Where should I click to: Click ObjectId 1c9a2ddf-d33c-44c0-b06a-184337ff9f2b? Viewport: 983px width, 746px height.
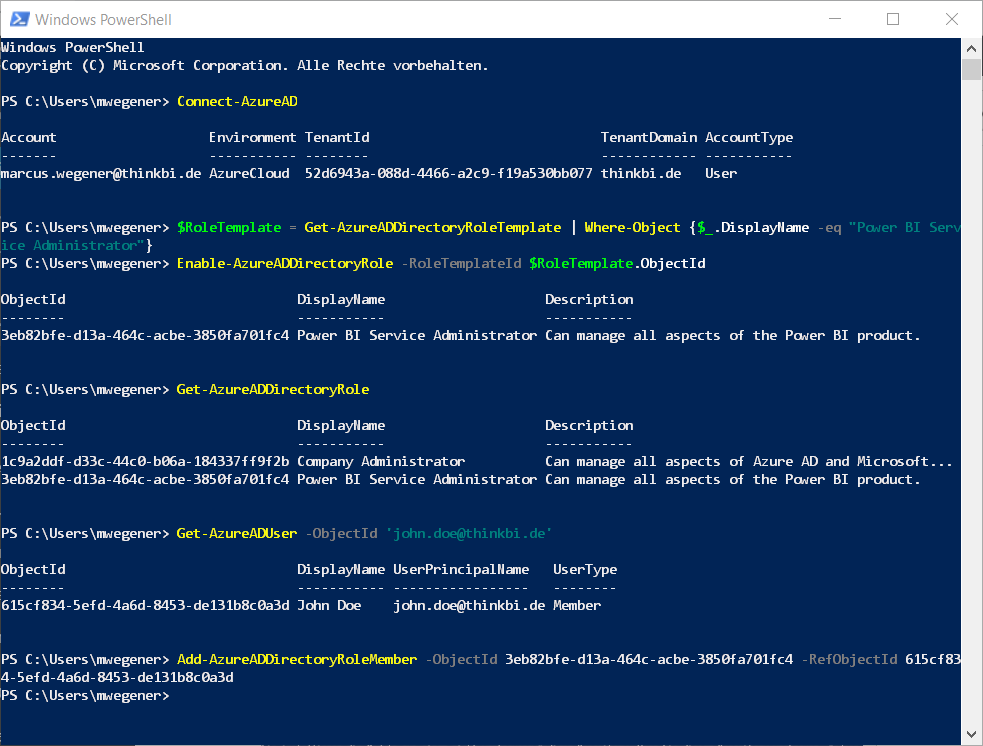pyautogui.click(x=145, y=462)
